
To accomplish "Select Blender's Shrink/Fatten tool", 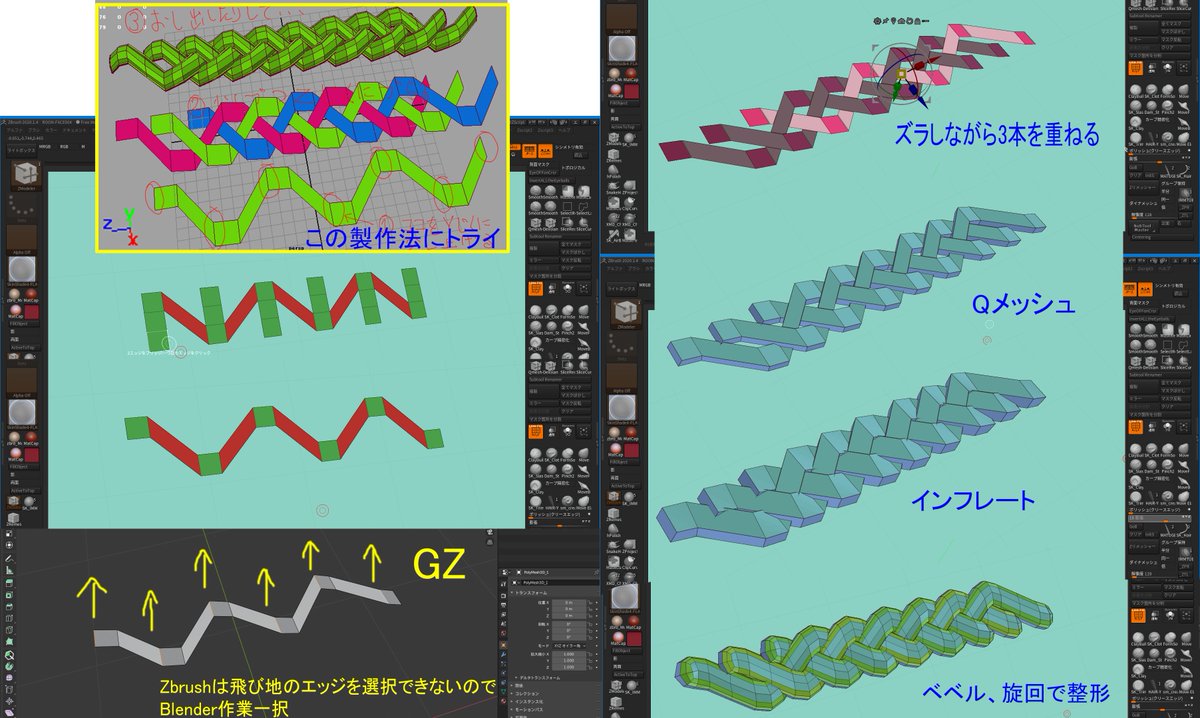I will coord(9,700).
